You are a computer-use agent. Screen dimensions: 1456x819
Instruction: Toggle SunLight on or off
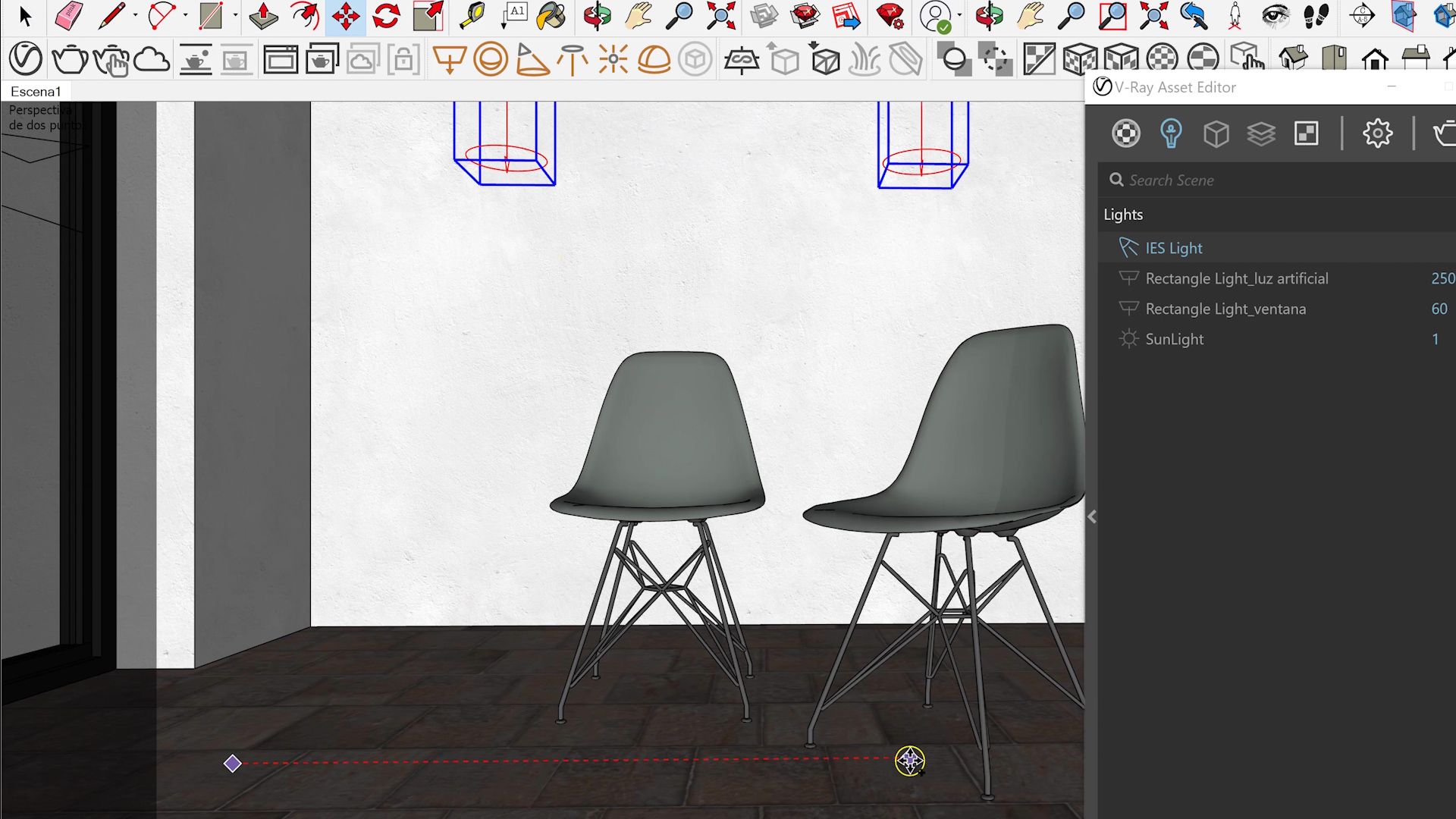[1128, 339]
